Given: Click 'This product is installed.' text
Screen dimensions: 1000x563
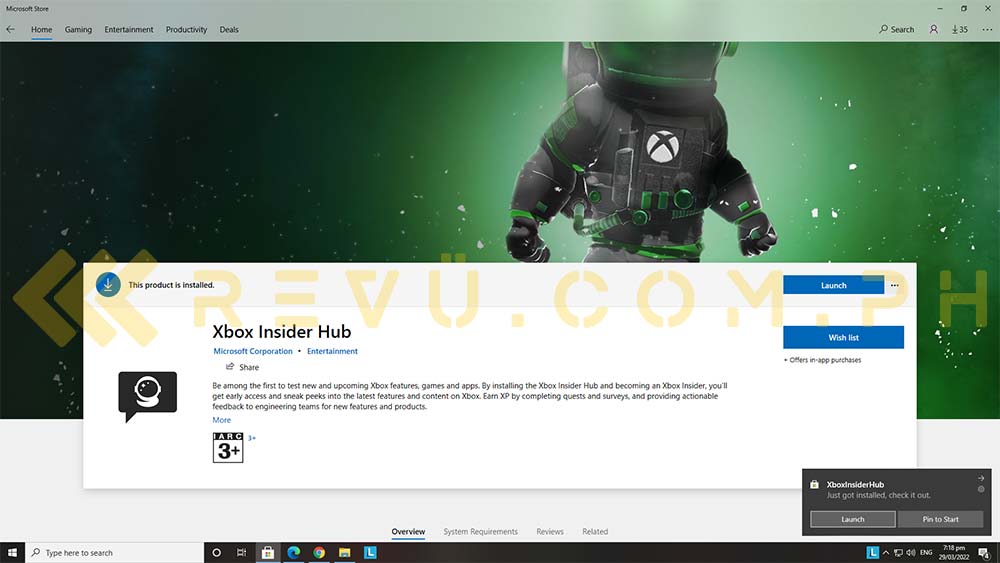Looking at the screenshot, I should 171,285.
